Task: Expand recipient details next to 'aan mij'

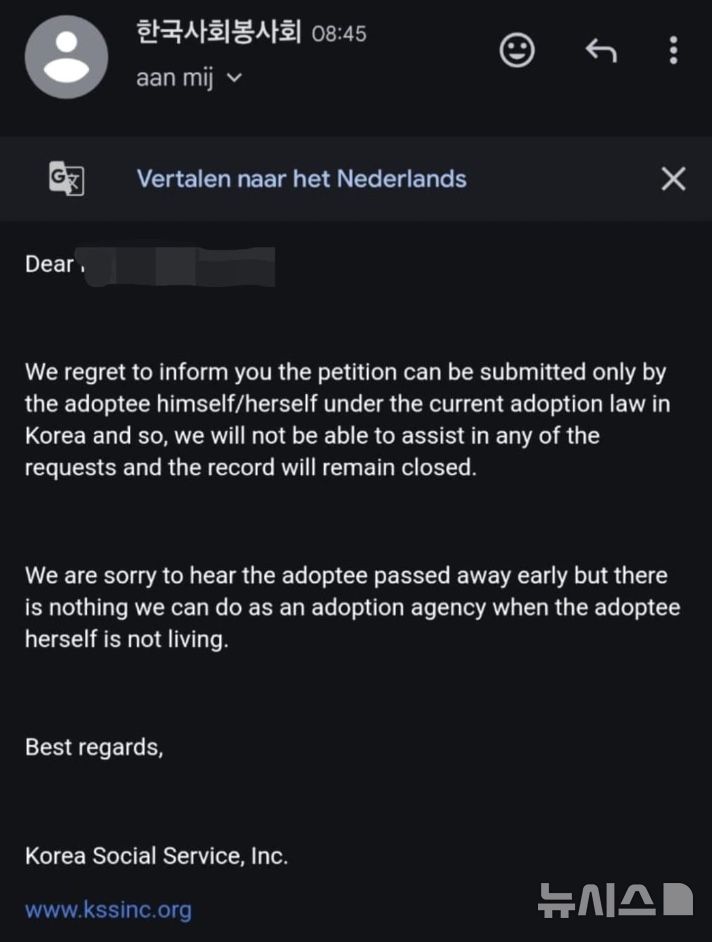Action: pyautogui.click(x=234, y=77)
